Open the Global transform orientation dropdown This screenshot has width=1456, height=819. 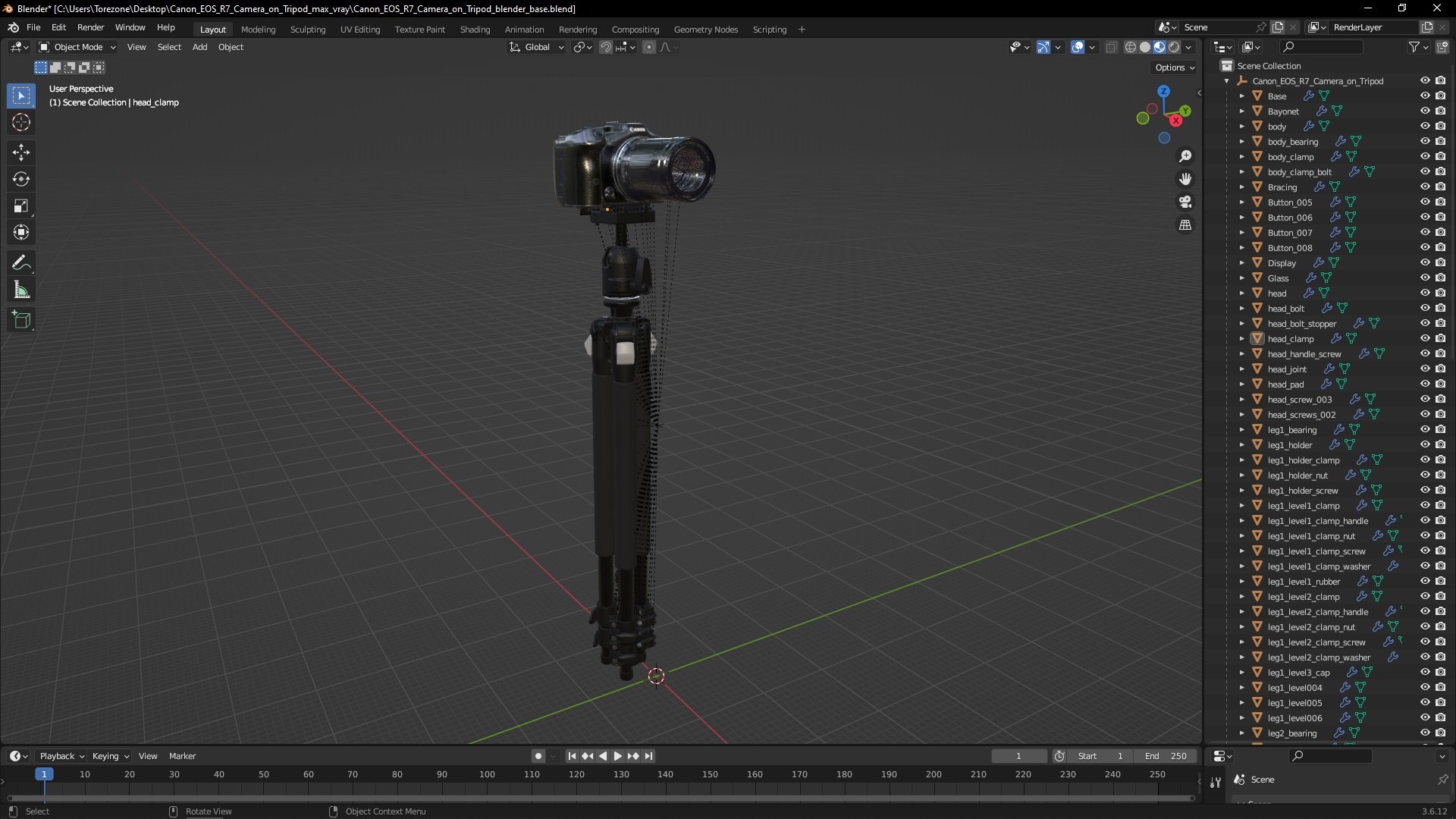click(537, 47)
